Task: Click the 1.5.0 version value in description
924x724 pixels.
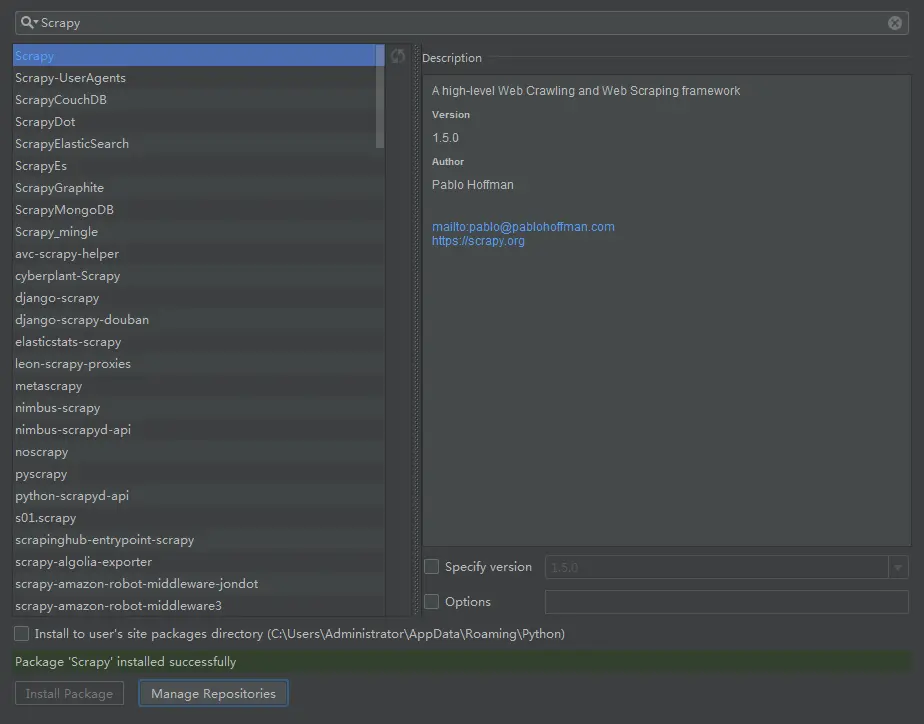Action: 445,138
